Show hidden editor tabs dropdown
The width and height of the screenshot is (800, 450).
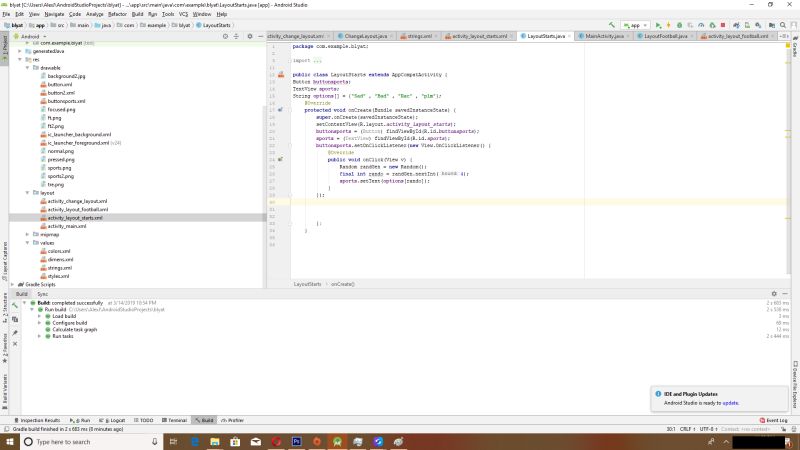click(784, 36)
